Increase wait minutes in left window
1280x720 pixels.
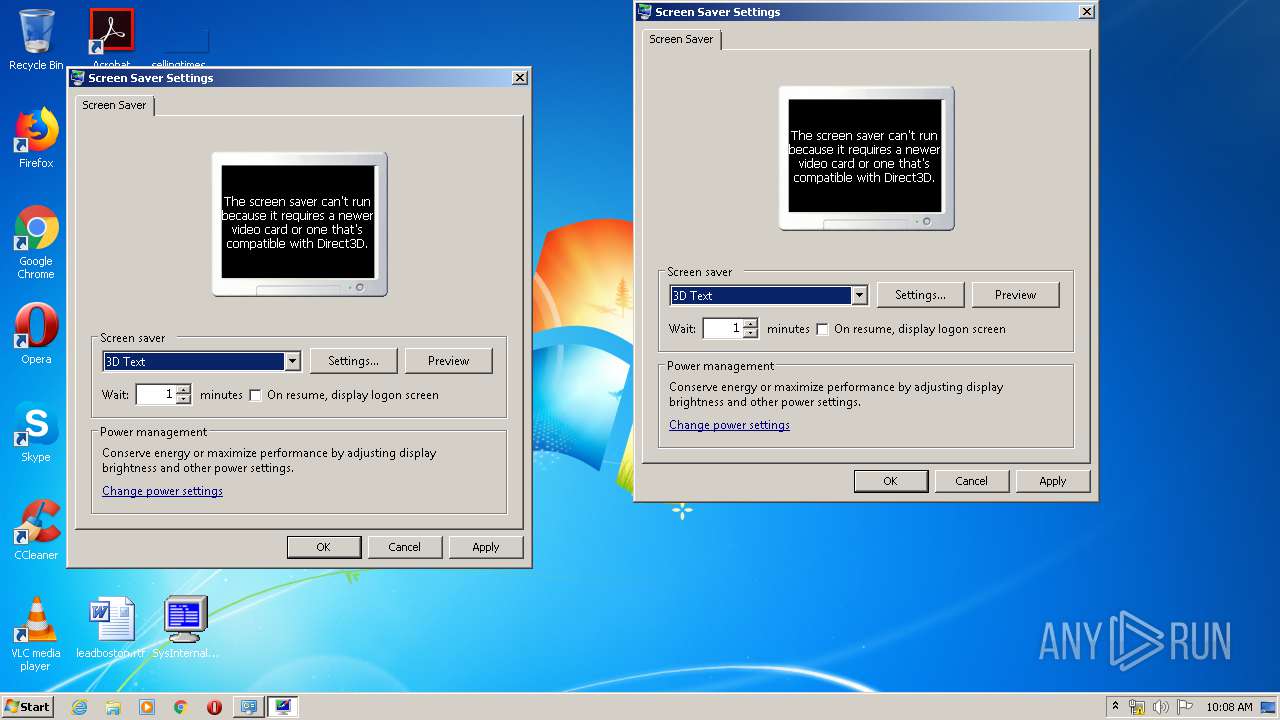183,389
